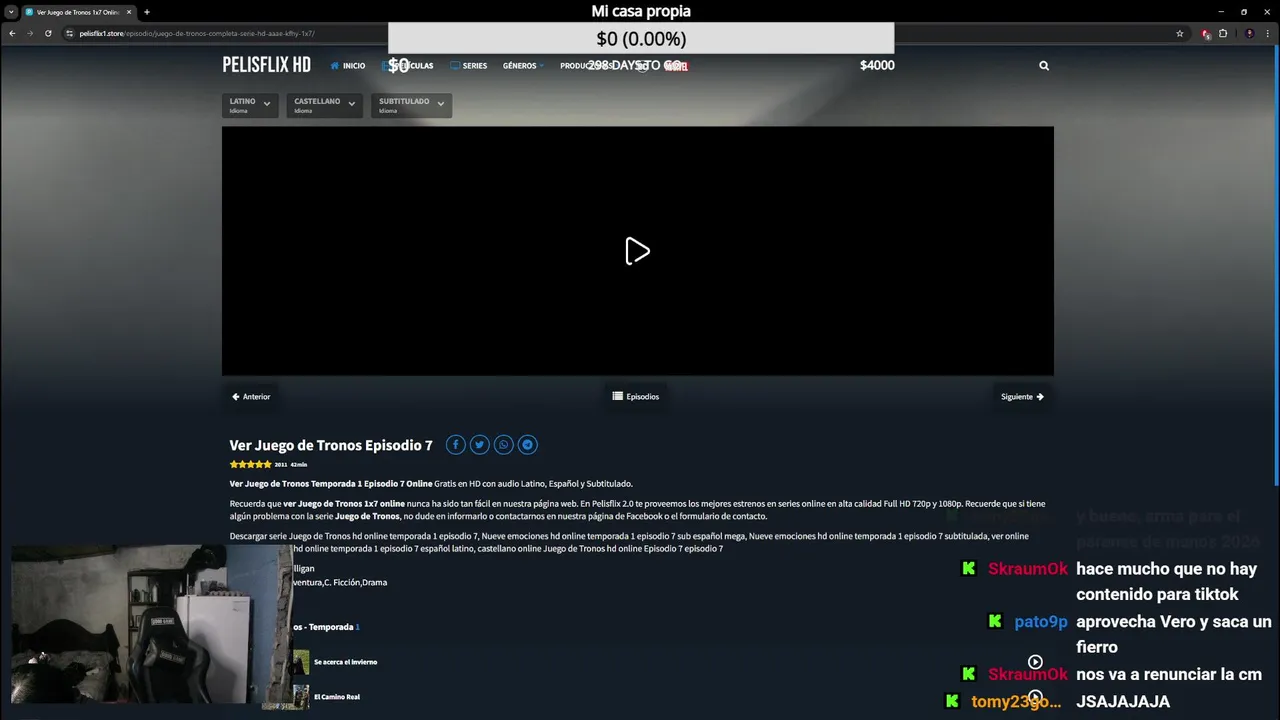Share episode on WhatsApp

pyautogui.click(x=503, y=445)
